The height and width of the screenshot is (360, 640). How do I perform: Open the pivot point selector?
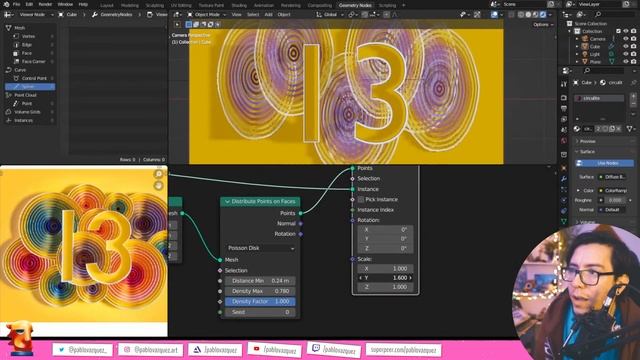(x=352, y=15)
